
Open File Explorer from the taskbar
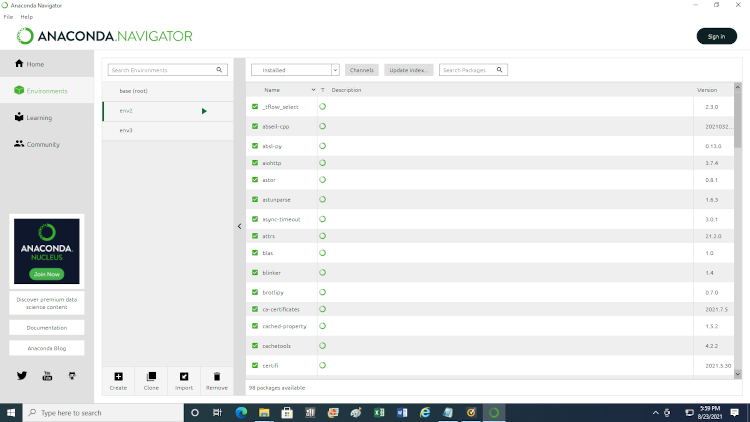coord(264,412)
